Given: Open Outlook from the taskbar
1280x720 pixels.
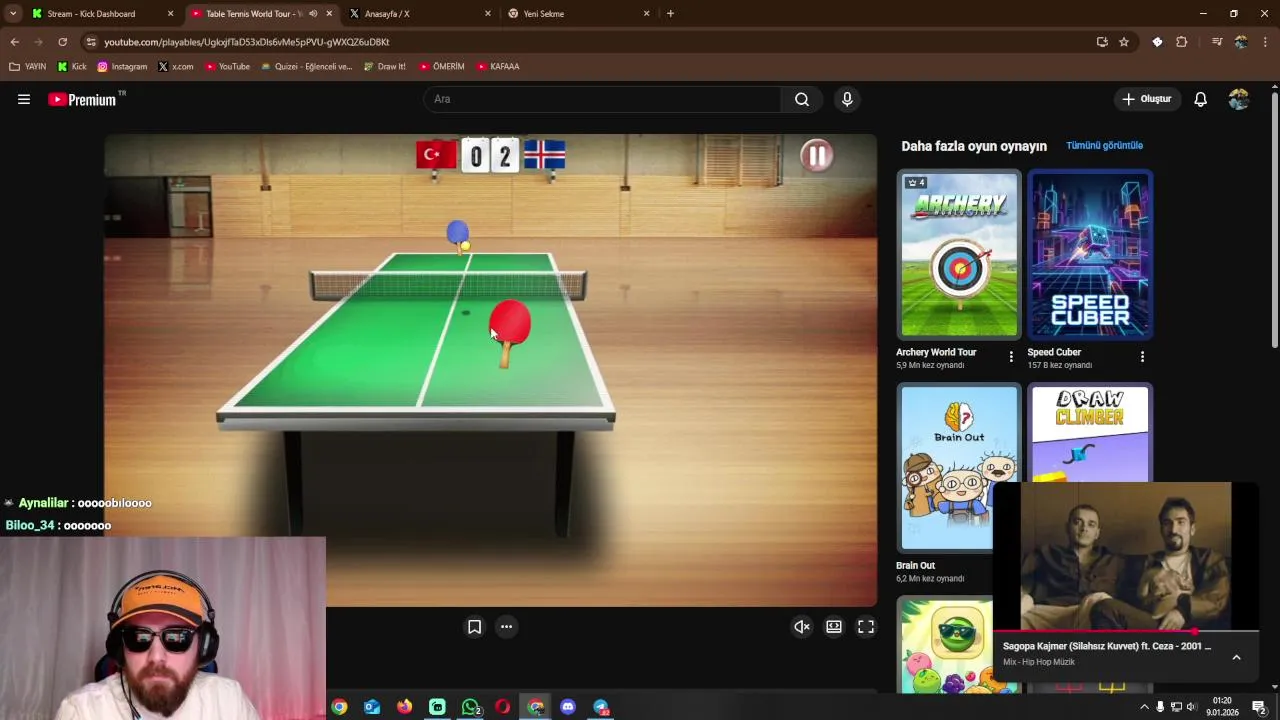Looking at the screenshot, I should click(x=372, y=707).
